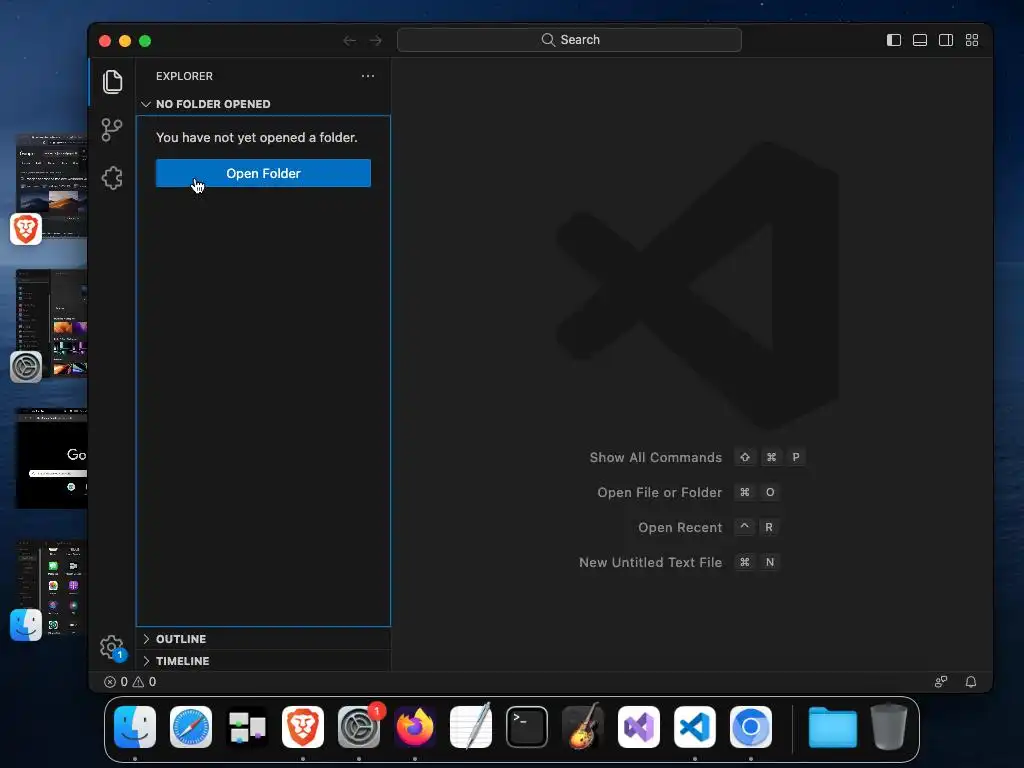The height and width of the screenshot is (768, 1024).
Task: Open Finder from the Dock
Action: (x=135, y=727)
